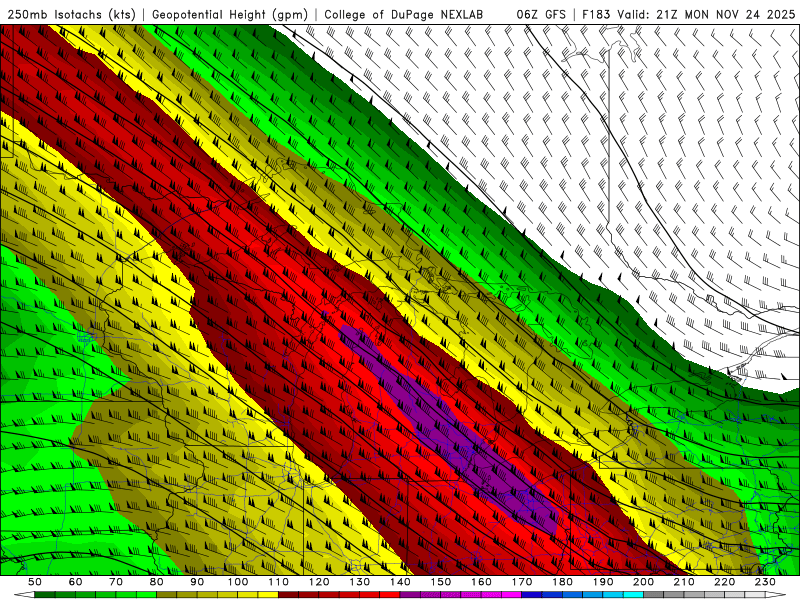
Task: Select the 100 knot label on the color scale
Action: pos(238,582)
